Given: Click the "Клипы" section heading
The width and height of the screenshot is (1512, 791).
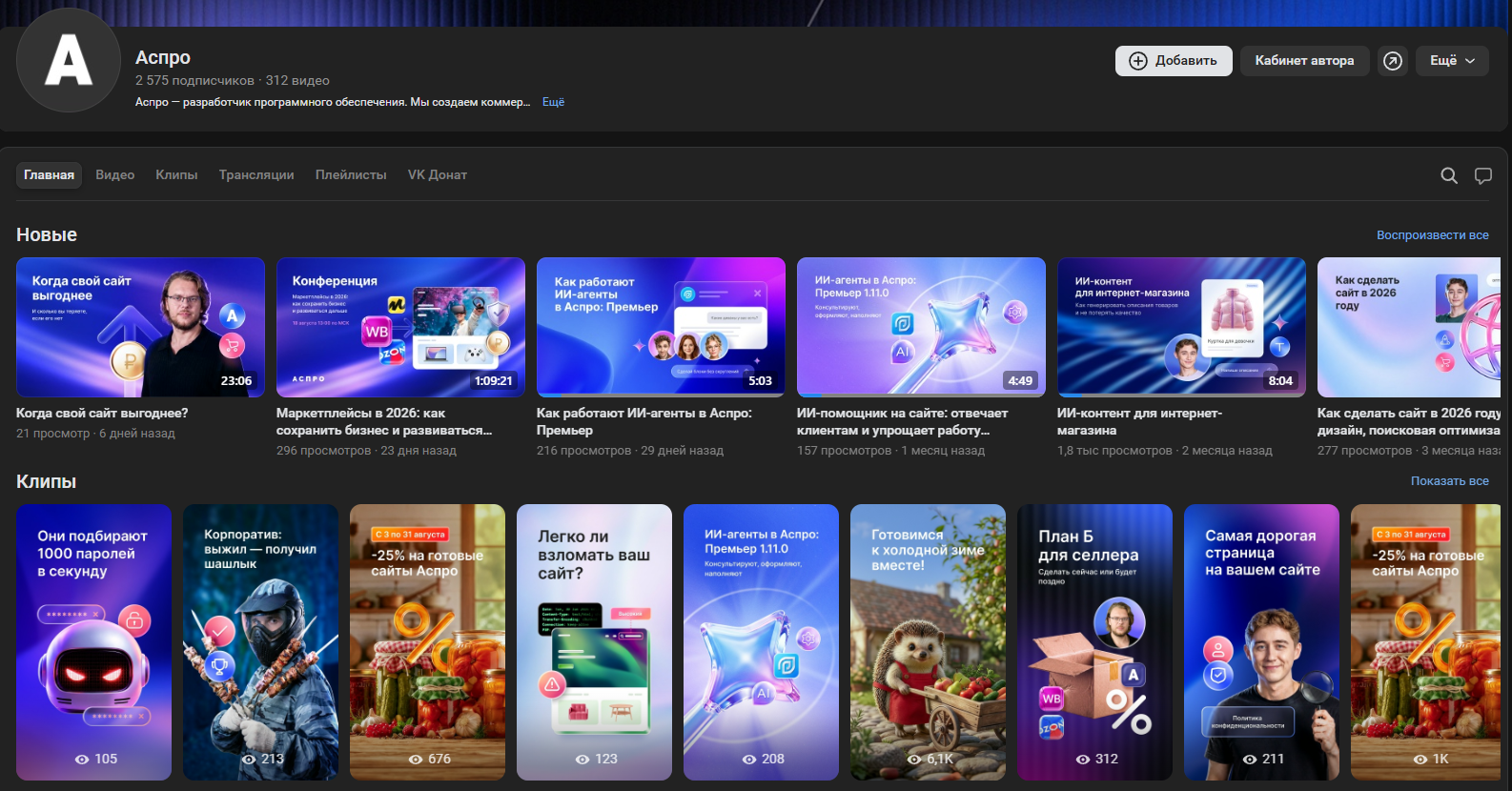Looking at the screenshot, I should click(x=46, y=481).
